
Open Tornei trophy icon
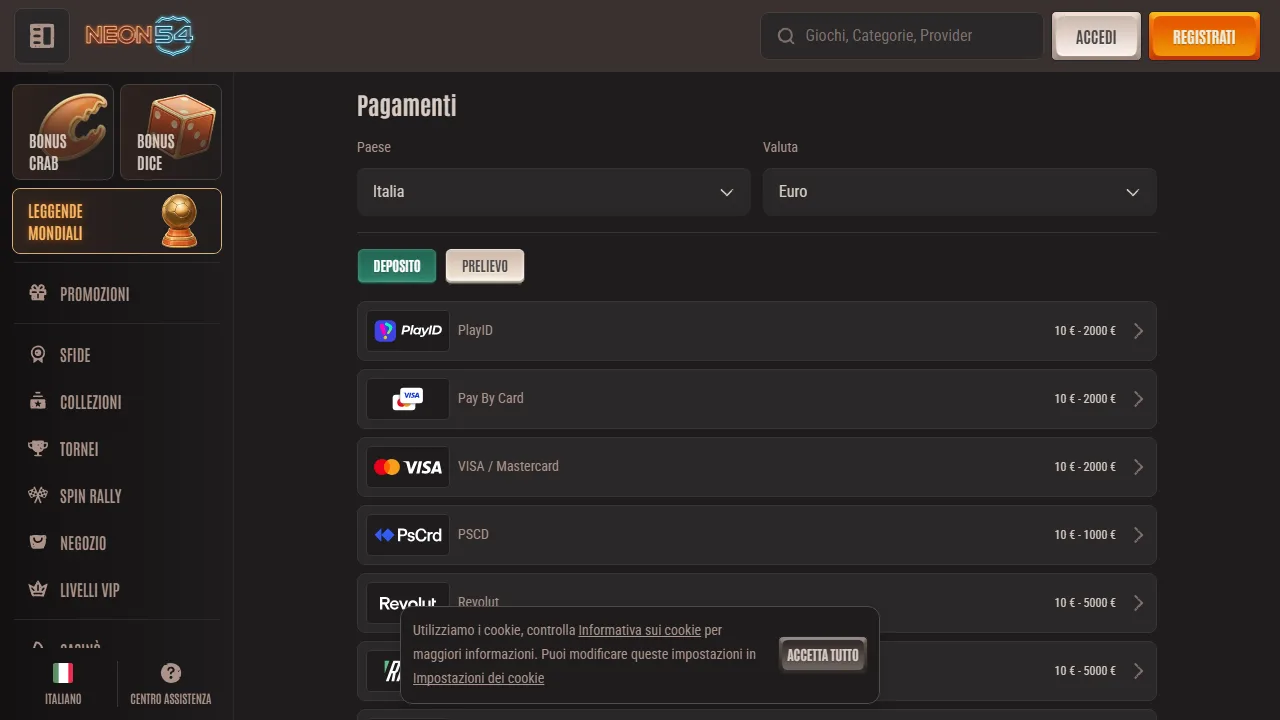coord(38,448)
